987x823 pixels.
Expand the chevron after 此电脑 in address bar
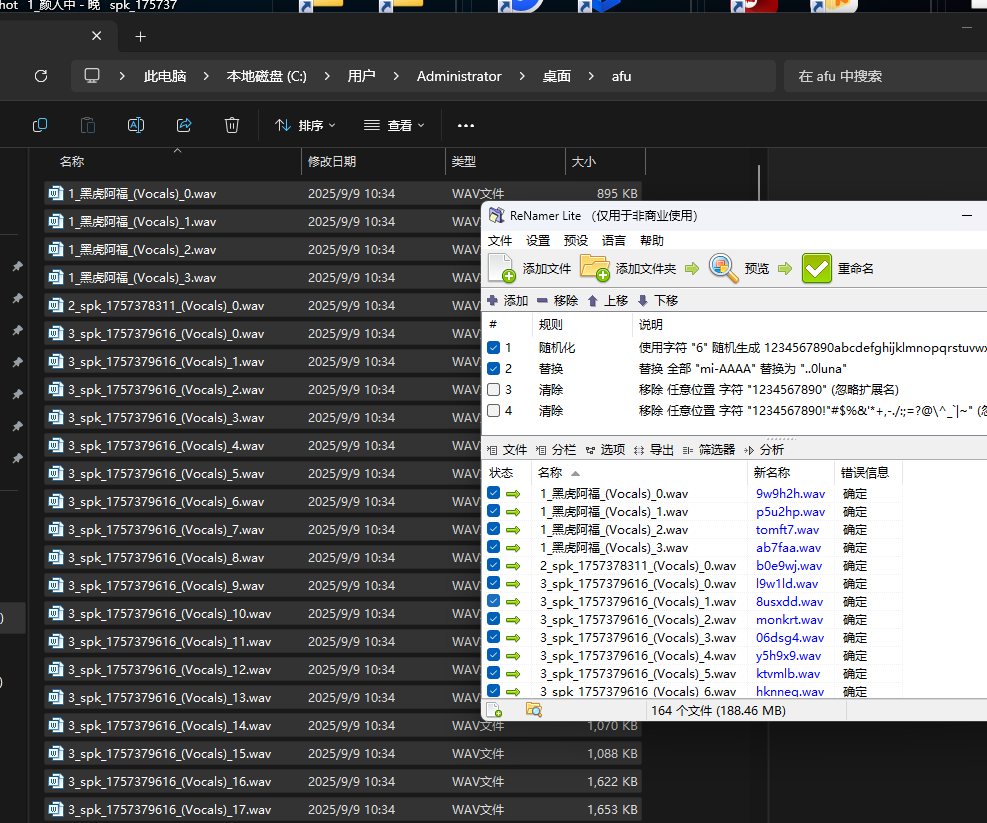(206, 76)
